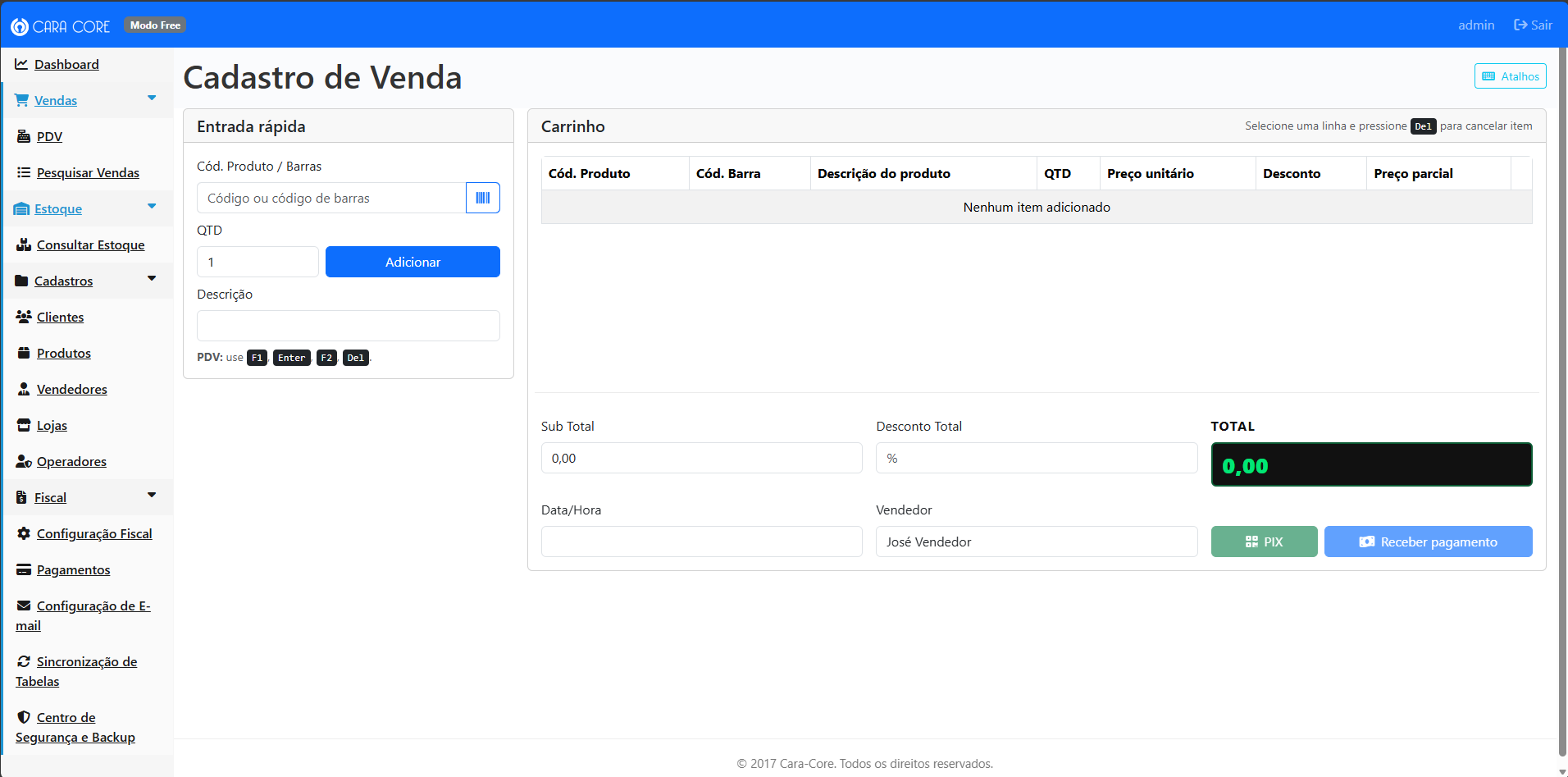Toggle the Fiscal section caret
The width and height of the screenshot is (1568, 777).
152,496
